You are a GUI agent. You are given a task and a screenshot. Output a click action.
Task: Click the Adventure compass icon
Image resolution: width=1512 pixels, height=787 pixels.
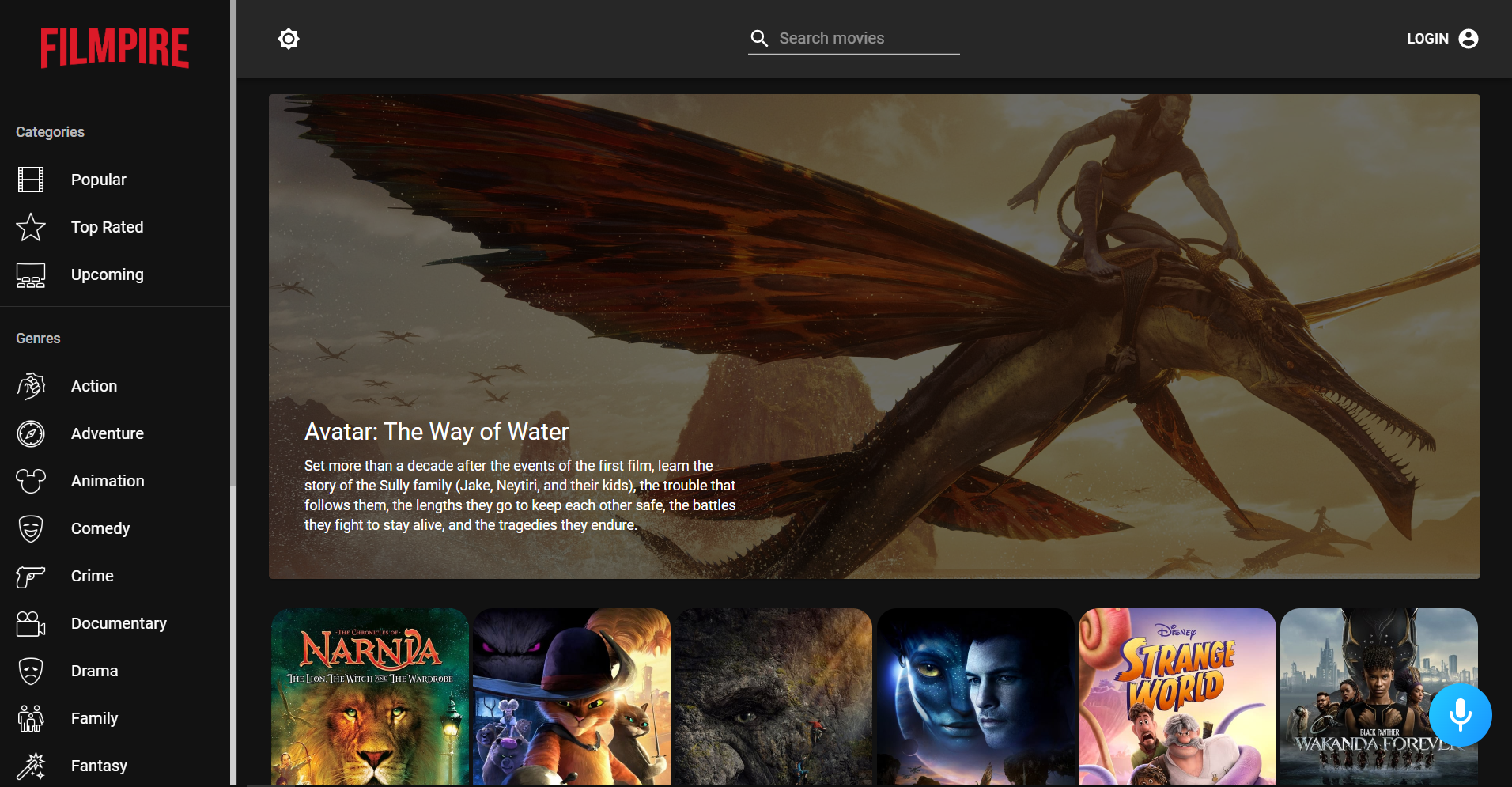click(x=31, y=433)
